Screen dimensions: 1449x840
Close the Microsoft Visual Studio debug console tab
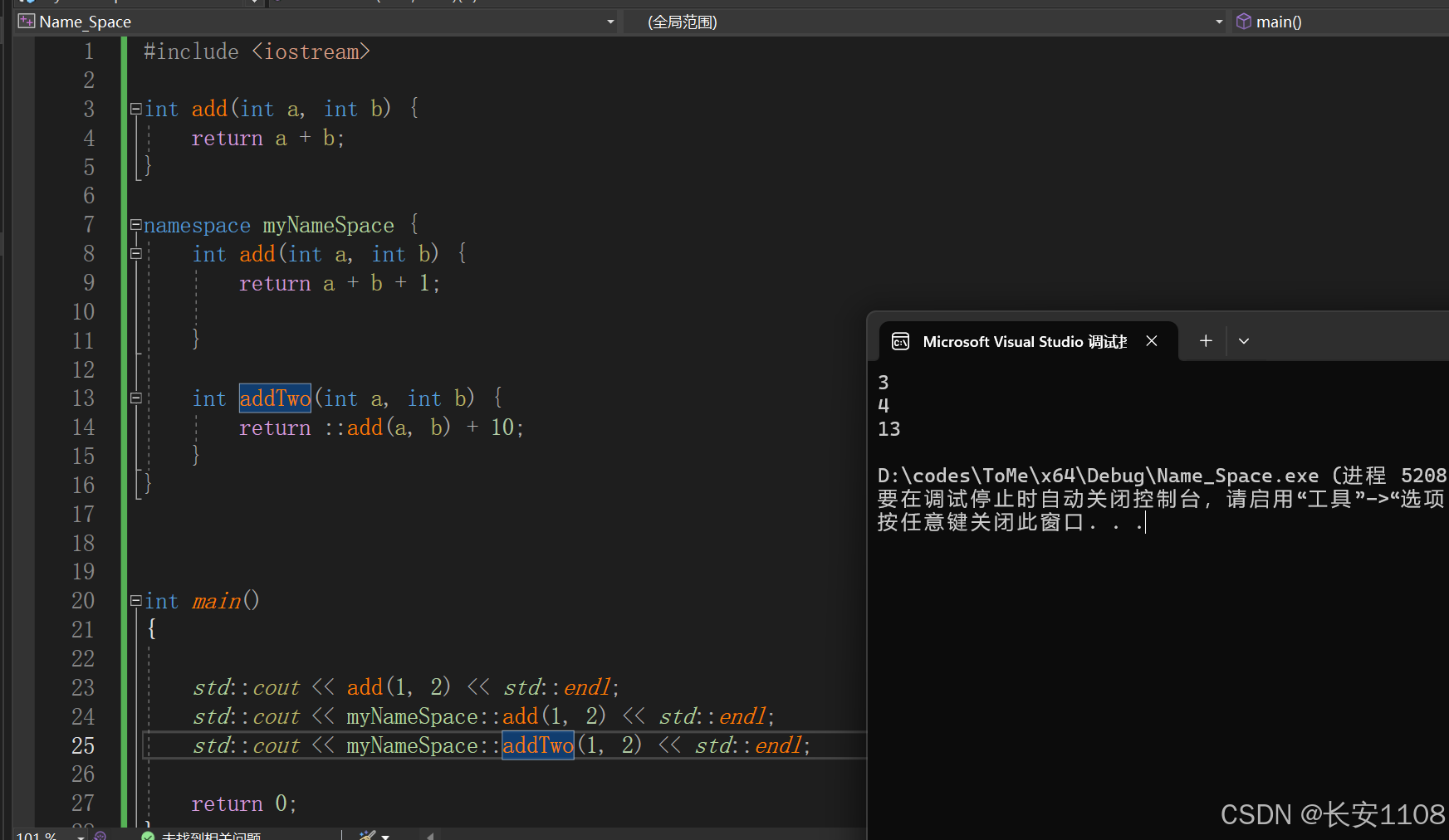click(x=1152, y=341)
